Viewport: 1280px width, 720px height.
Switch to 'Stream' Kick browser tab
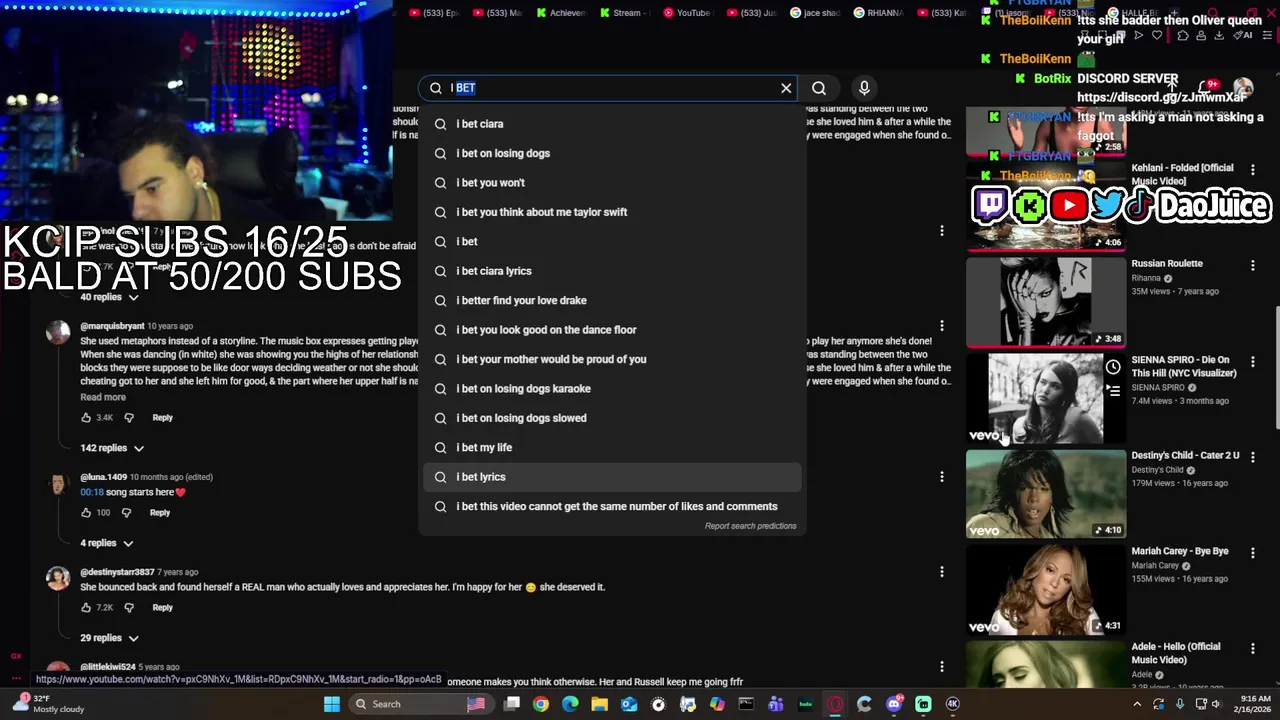click(x=624, y=13)
